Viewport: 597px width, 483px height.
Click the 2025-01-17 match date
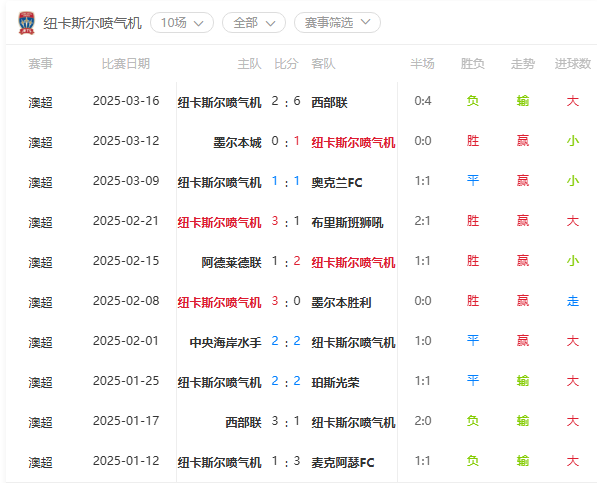[126, 421]
